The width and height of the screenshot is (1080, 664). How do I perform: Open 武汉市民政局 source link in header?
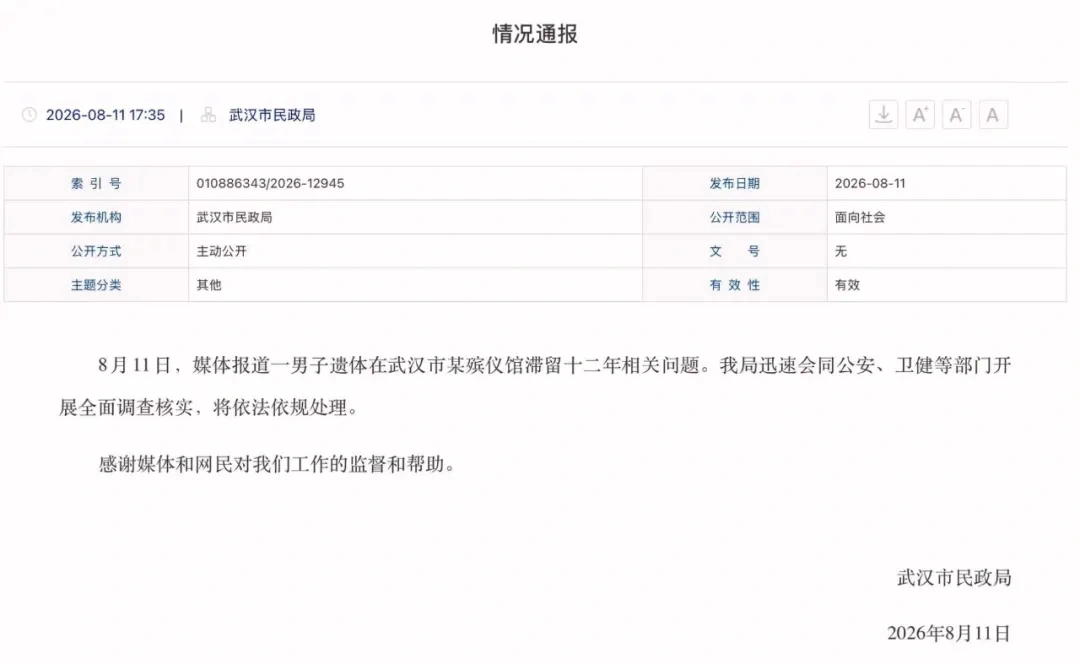click(x=272, y=115)
